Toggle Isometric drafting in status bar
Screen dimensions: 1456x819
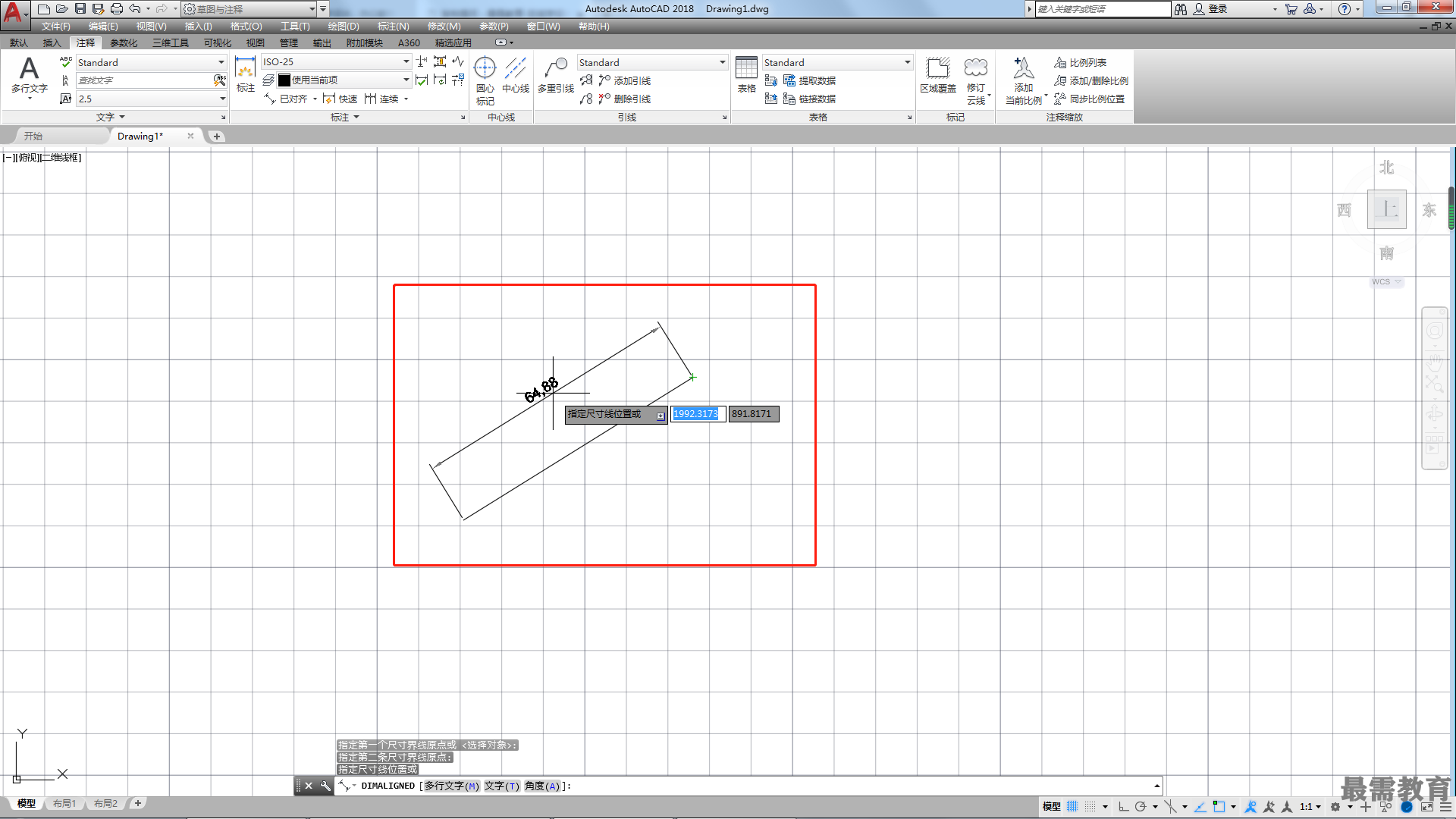1171,807
